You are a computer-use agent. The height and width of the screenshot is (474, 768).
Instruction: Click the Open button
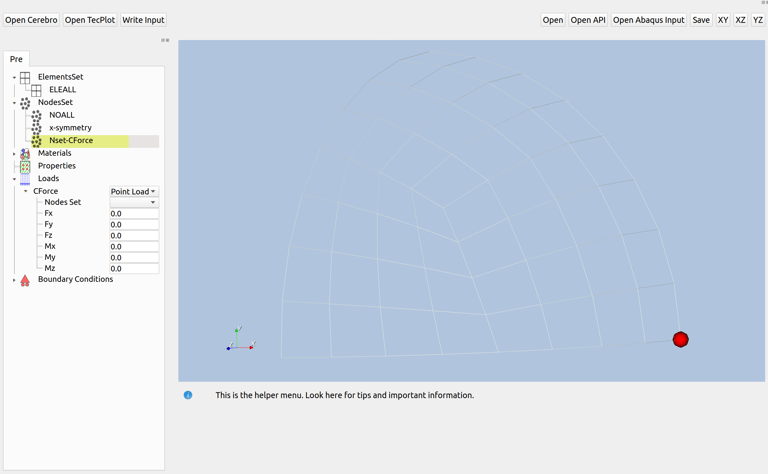click(553, 20)
